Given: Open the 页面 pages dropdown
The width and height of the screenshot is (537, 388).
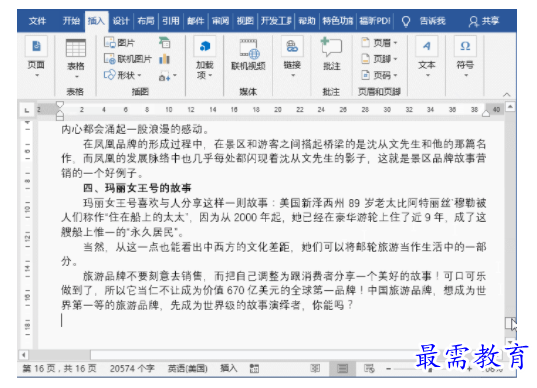Looking at the screenshot, I should 36,57.
